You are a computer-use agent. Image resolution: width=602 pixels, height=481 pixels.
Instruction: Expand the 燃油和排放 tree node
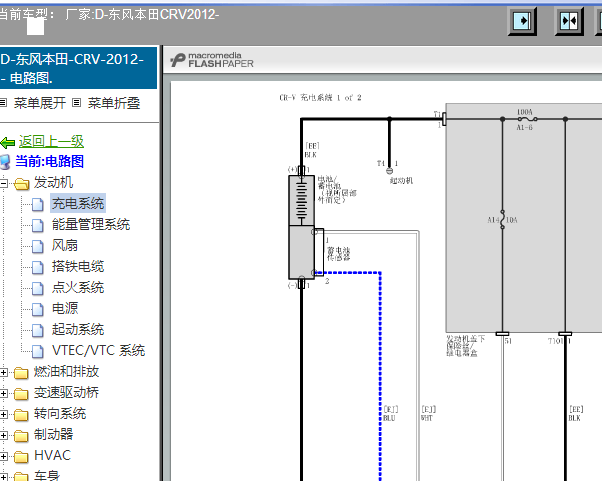3,372
